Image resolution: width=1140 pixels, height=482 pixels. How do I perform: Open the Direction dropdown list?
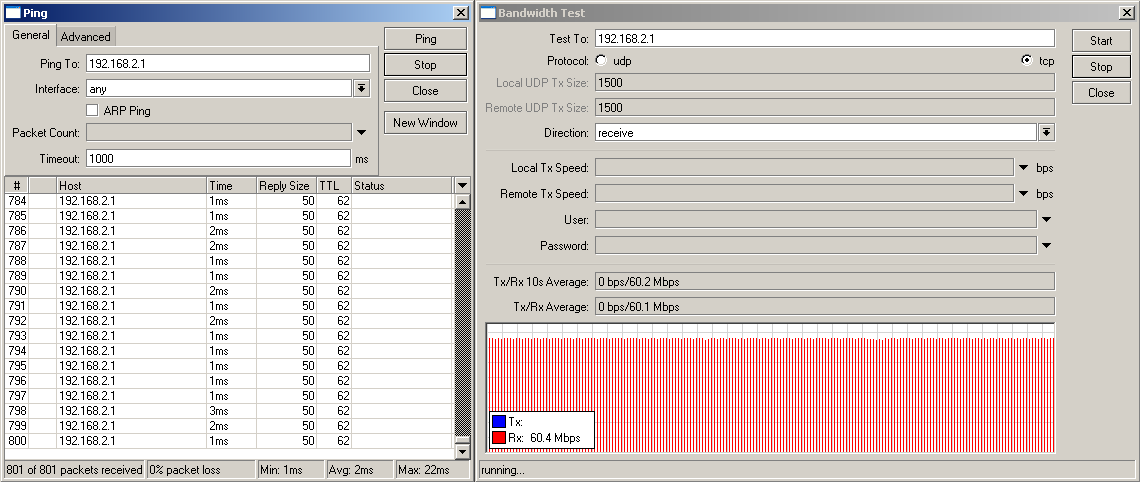[x=1046, y=132]
